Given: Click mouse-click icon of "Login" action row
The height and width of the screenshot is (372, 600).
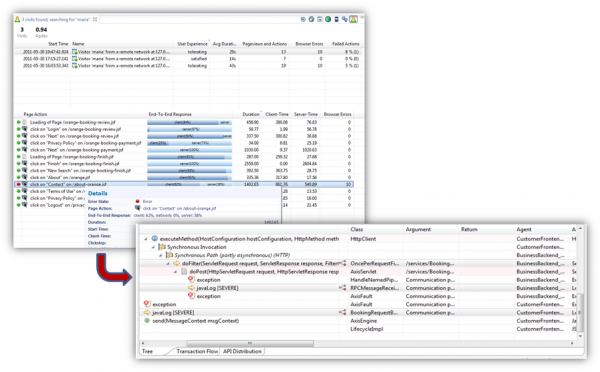Looking at the screenshot, I should 24,129.
